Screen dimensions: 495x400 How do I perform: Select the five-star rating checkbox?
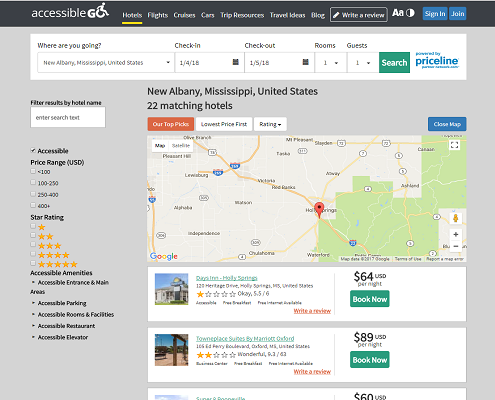pyautogui.click(x=33, y=263)
